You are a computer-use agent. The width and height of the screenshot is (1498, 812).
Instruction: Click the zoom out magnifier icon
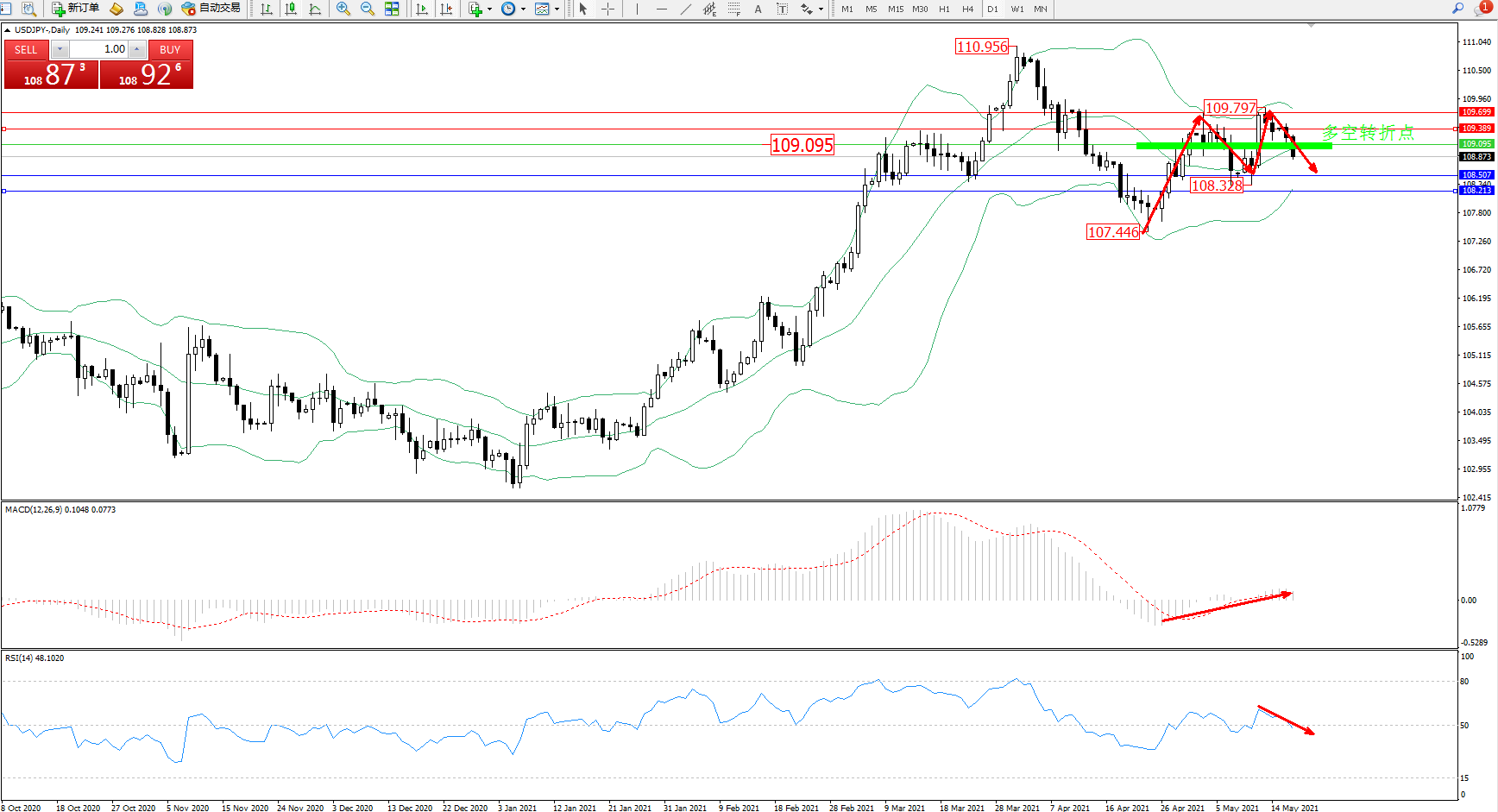(x=368, y=9)
